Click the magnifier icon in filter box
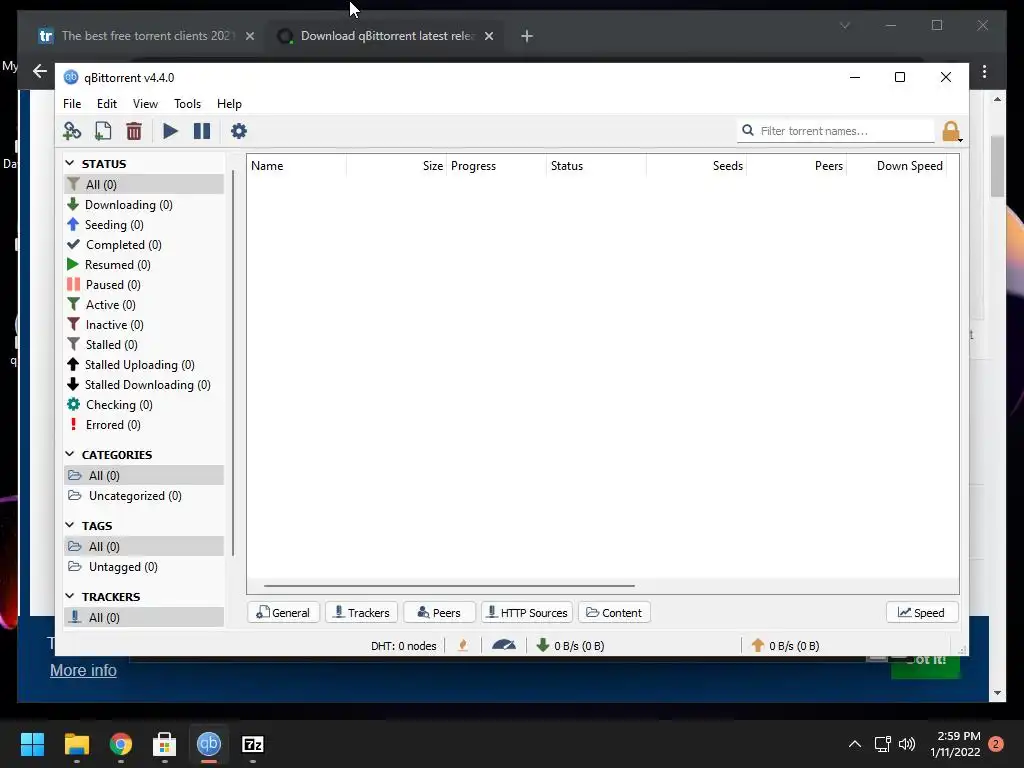1024x768 pixels. tap(748, 131)
